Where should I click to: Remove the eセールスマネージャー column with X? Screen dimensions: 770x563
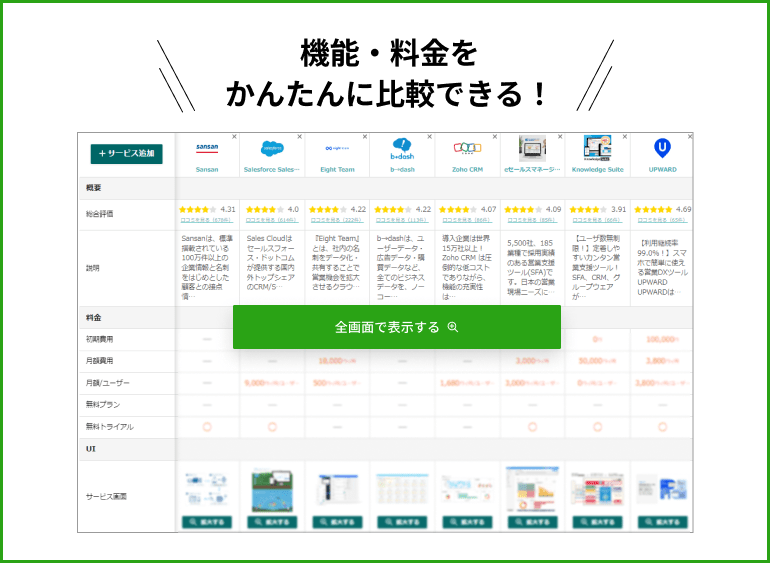point(560,137)
